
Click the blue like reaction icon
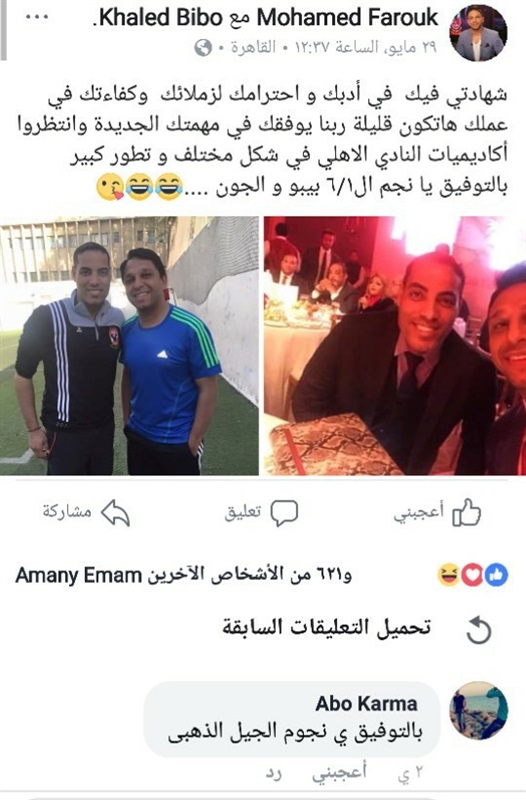click(x=496, y=575)
